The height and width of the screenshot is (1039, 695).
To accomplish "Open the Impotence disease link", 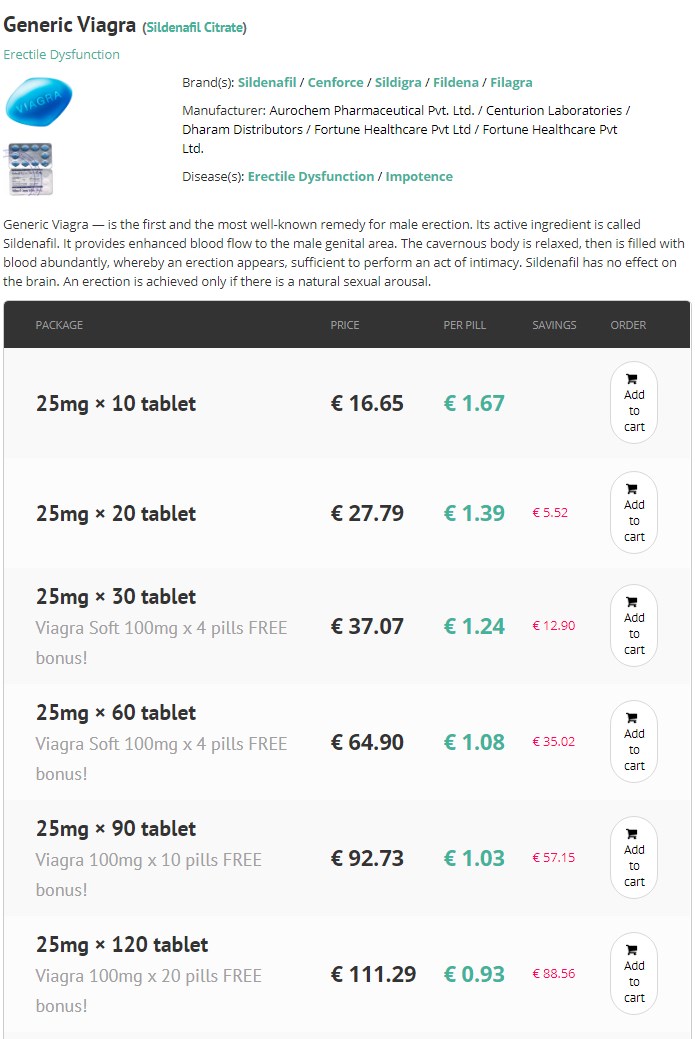I will (x=419, y=176).
